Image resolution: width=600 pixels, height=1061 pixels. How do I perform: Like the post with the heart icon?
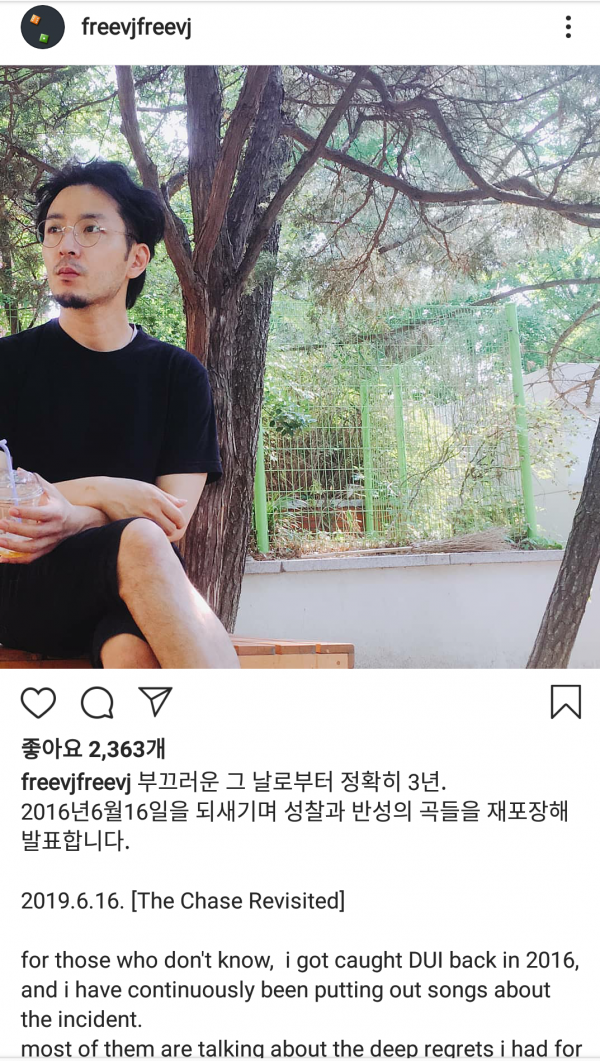(x=39, y=702)
